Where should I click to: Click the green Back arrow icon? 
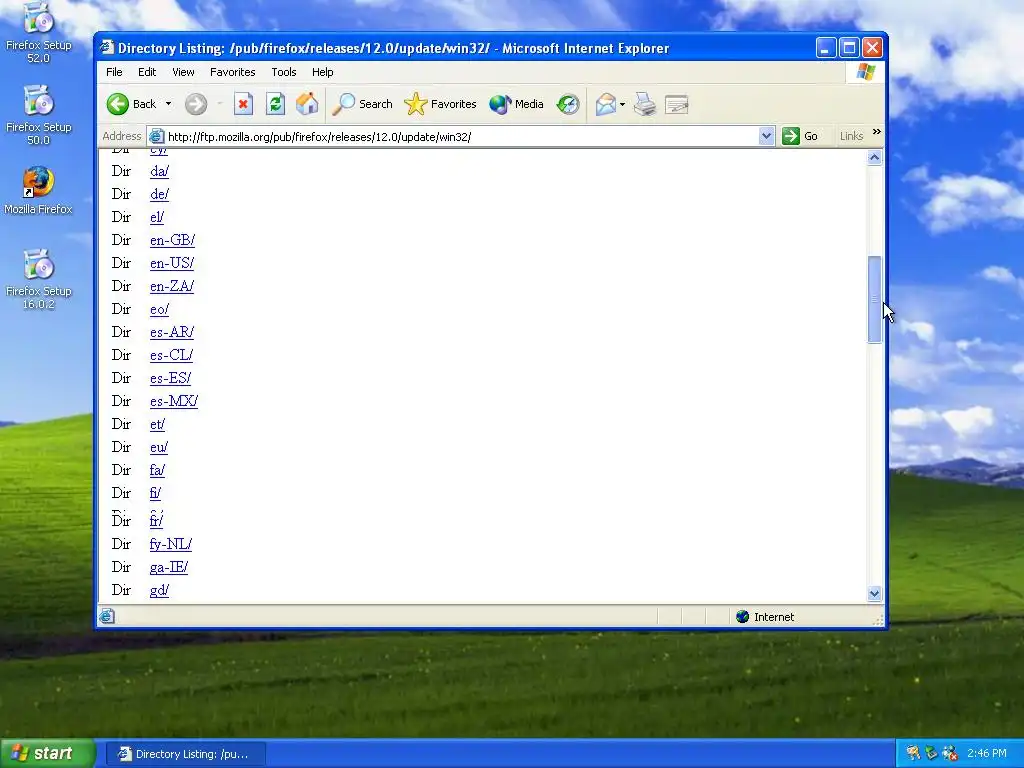pyautogui.click(x=118, y=104)
